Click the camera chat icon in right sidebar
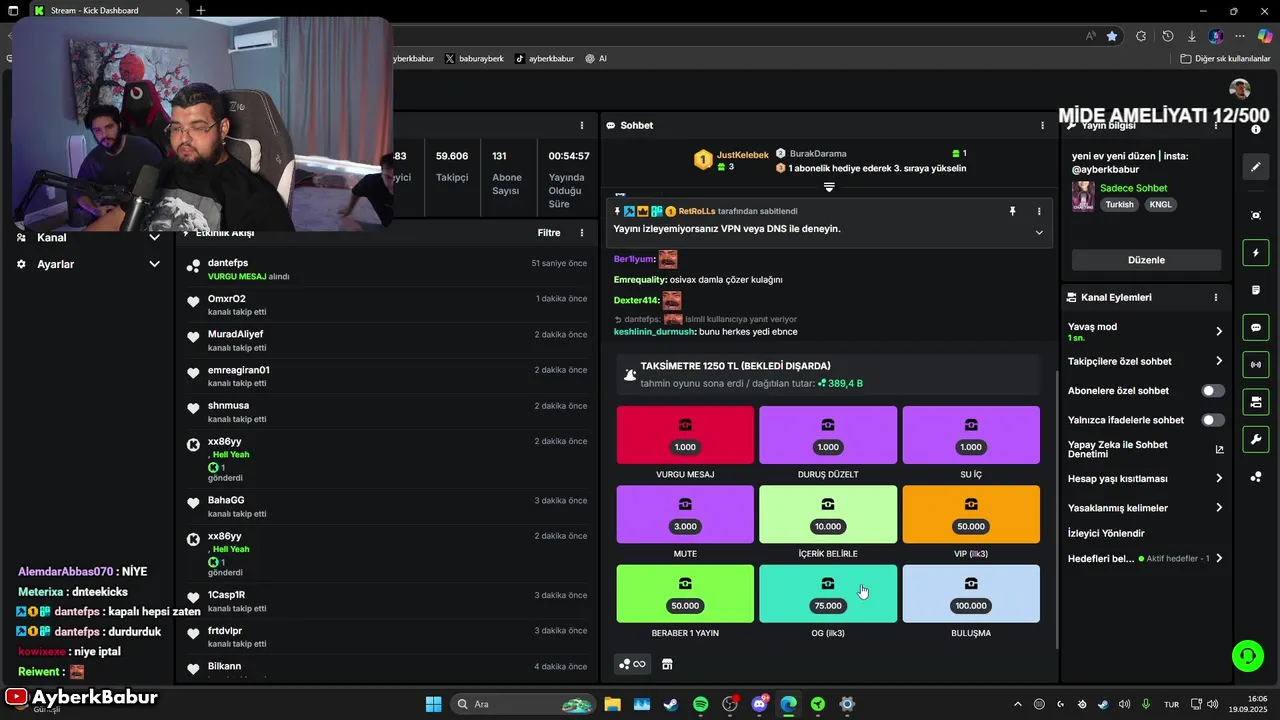This screenshot has height=720, width=1280. [x=1256, y=402]
